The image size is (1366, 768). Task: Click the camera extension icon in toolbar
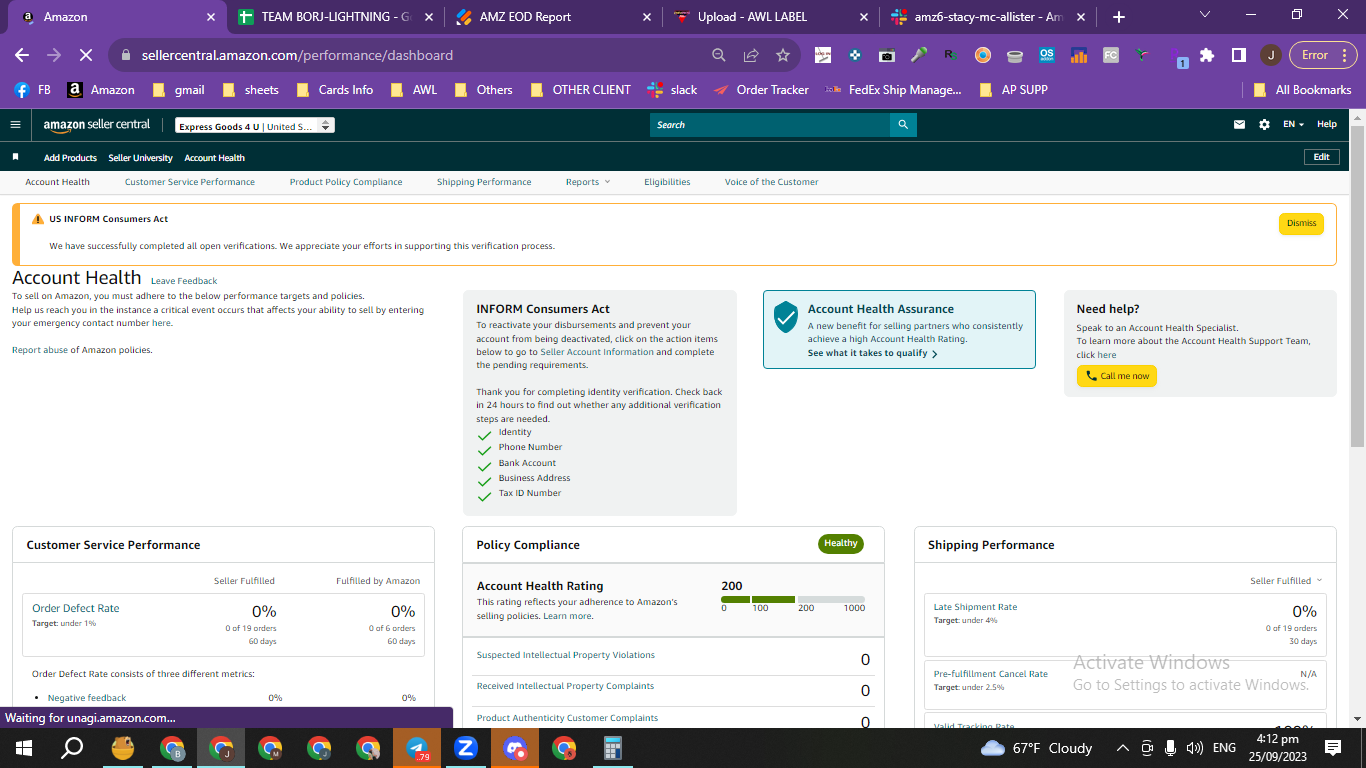point(886,55)
